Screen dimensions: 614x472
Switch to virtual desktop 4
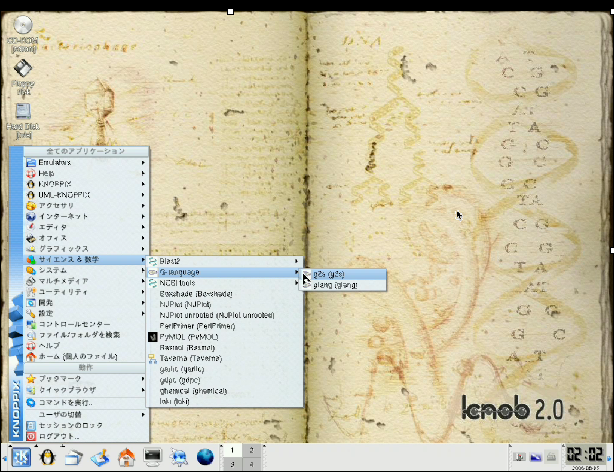(251, 464)
